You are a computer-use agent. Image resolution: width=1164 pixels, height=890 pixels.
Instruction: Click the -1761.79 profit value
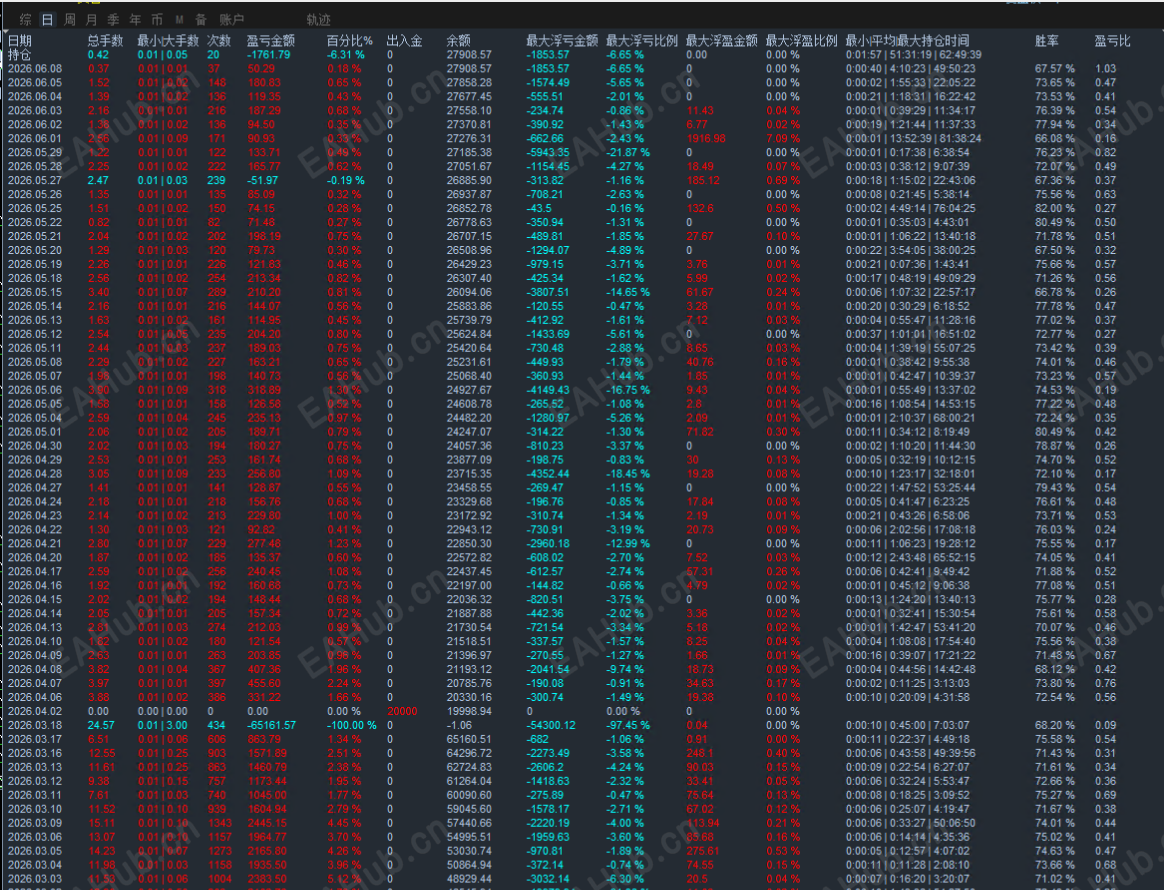pyautogui.click(x=269, y=55)
